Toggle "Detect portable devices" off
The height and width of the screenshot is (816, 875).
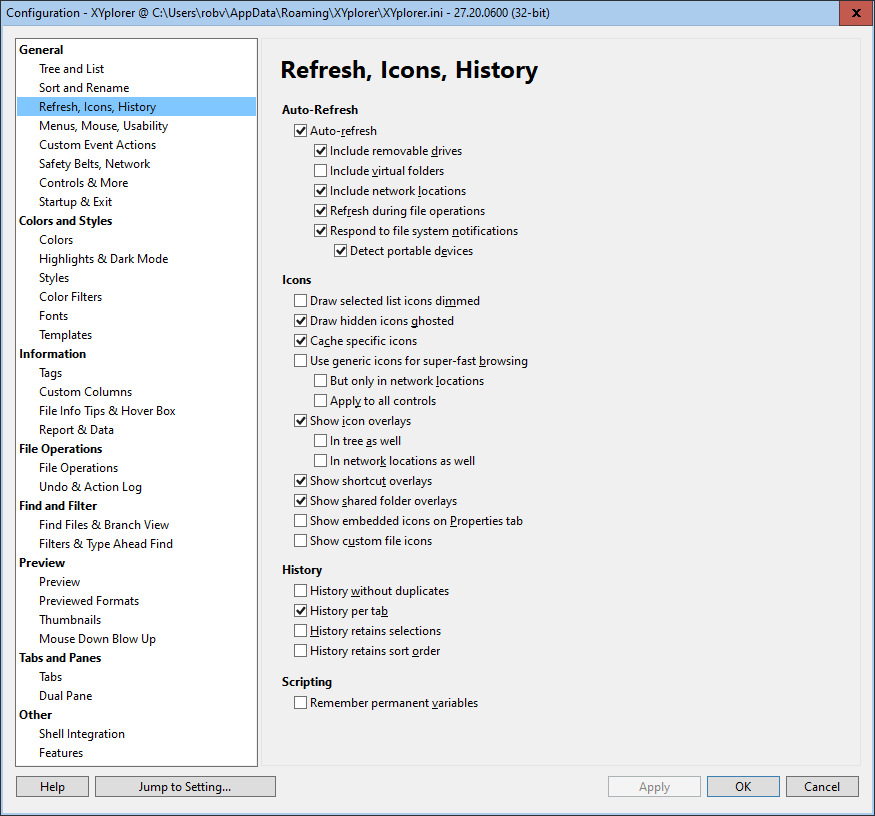[341, 250]
